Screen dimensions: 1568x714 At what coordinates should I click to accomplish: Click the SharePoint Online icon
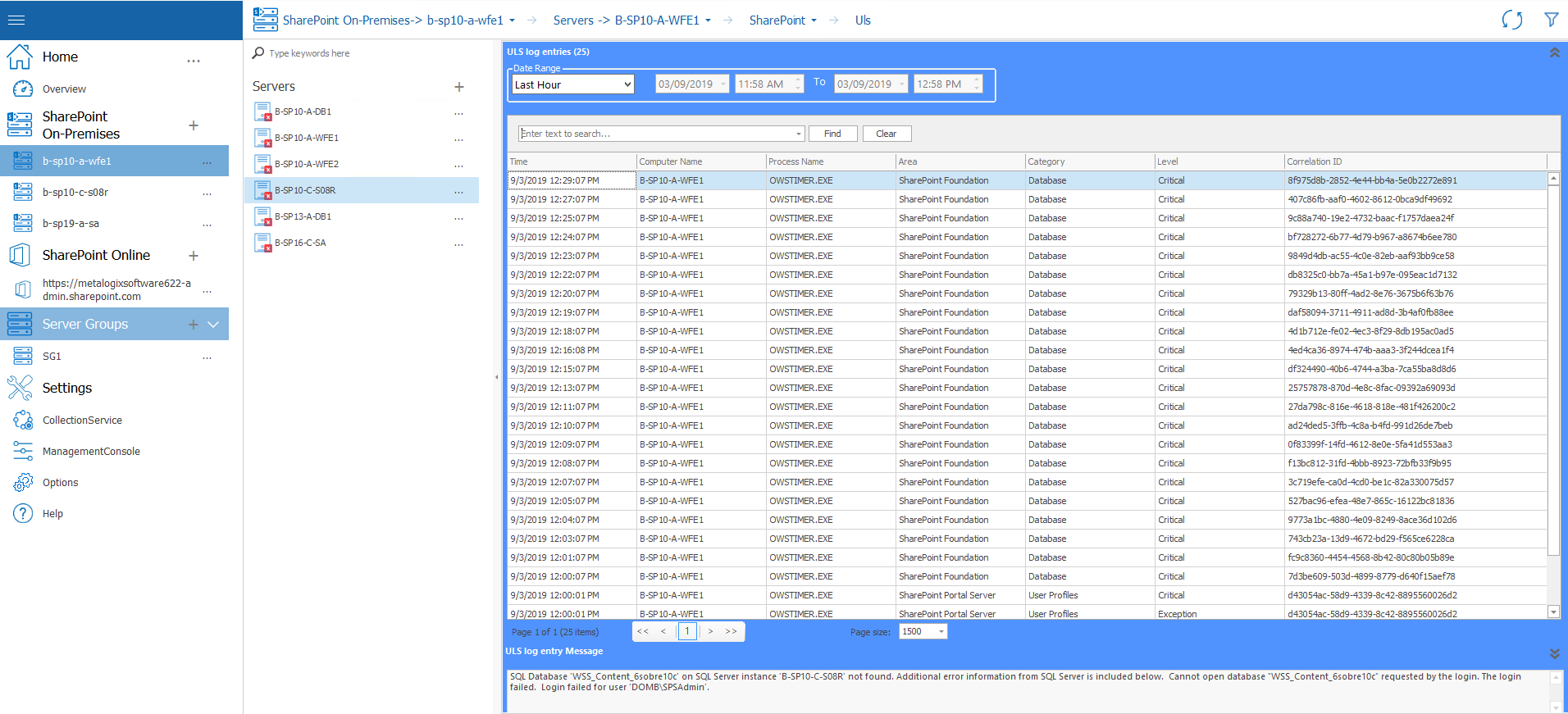point(20,255)
